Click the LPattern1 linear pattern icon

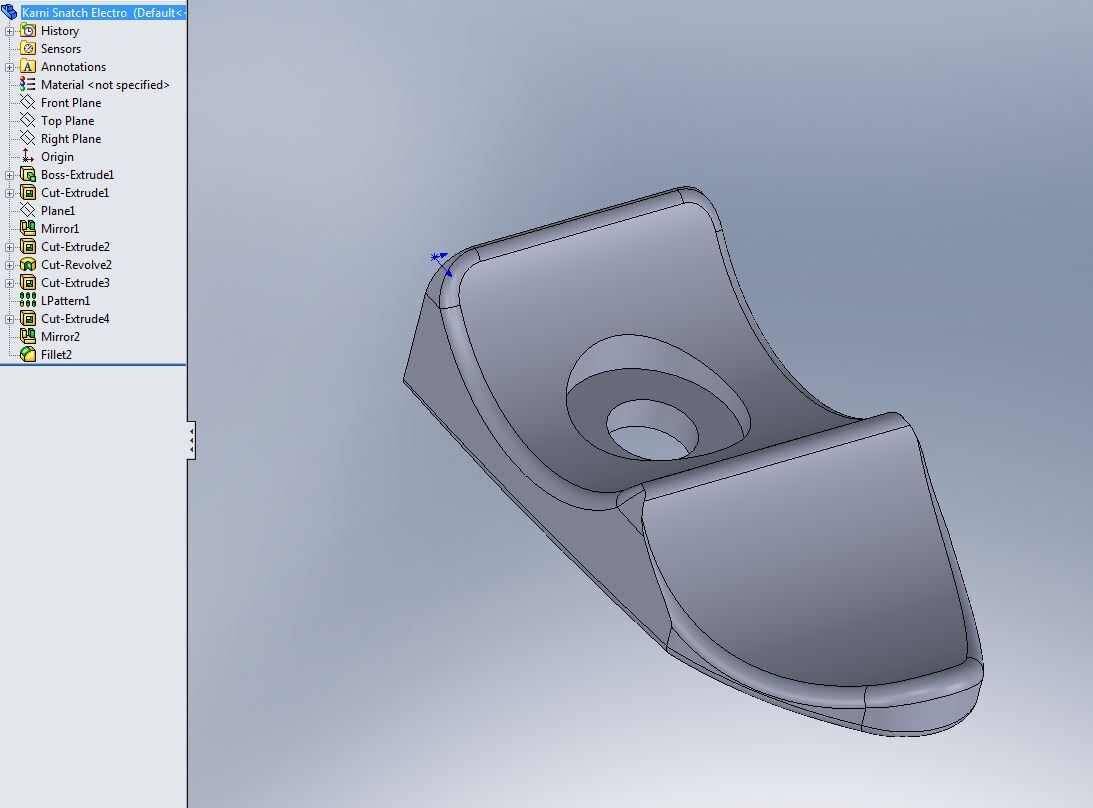click(28, 300)
